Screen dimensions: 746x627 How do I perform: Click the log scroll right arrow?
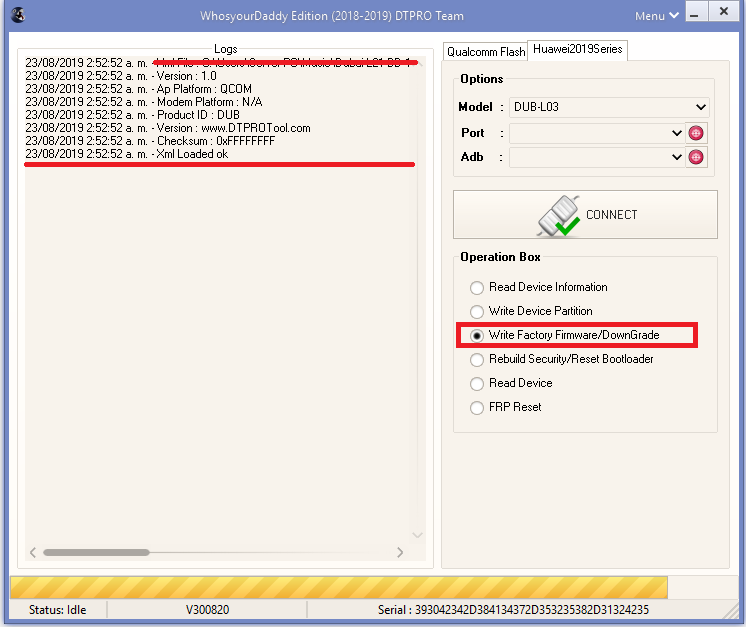pos(400,552)
